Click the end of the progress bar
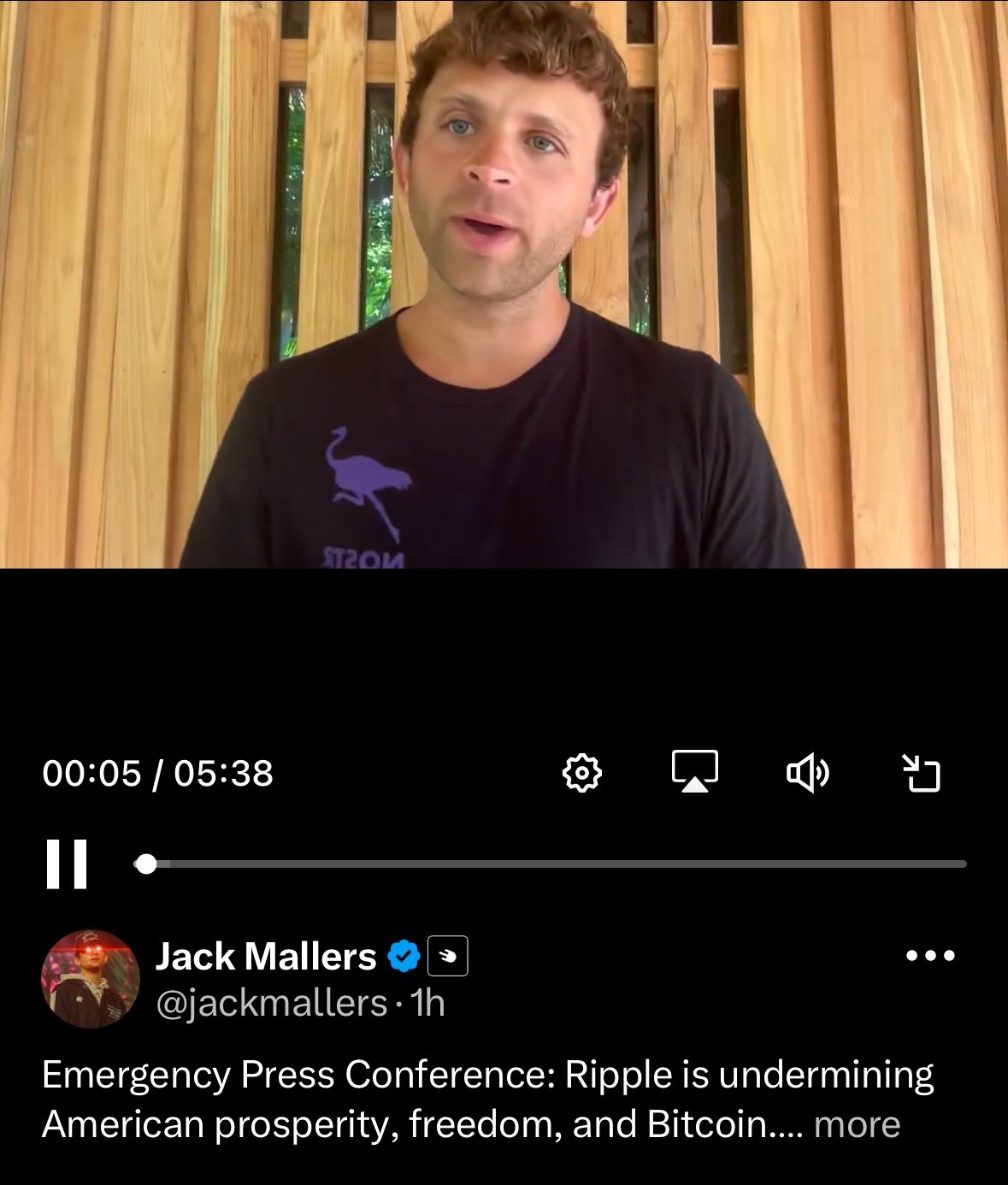The image size is (1008, 1185). click(964, 864)
